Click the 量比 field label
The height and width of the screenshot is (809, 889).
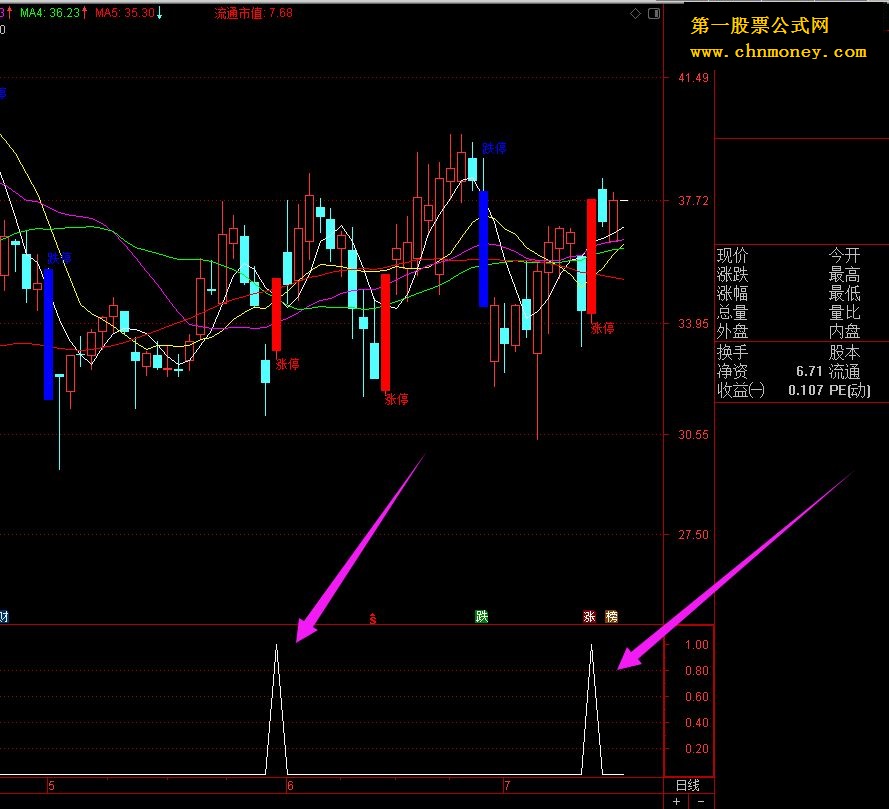coord(844,312)
